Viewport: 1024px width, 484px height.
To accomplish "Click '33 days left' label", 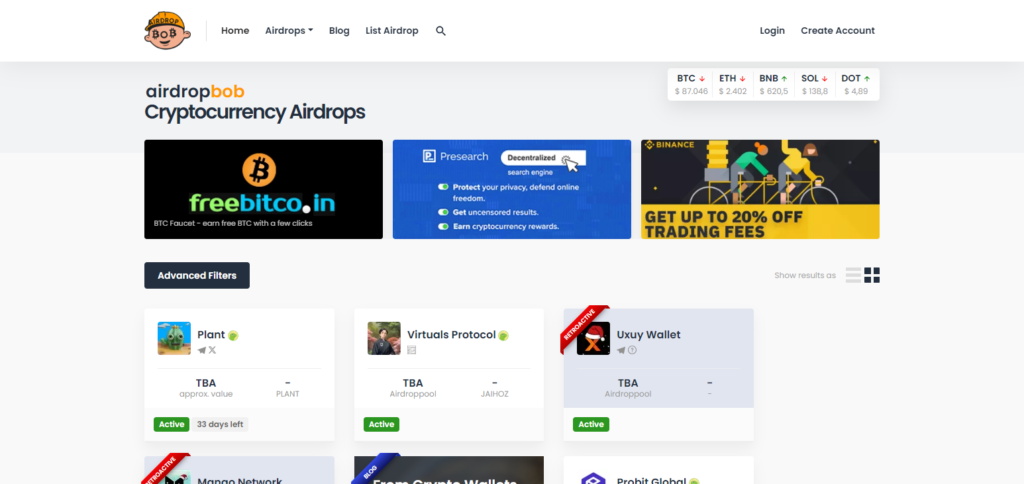I will click(220, 425).
